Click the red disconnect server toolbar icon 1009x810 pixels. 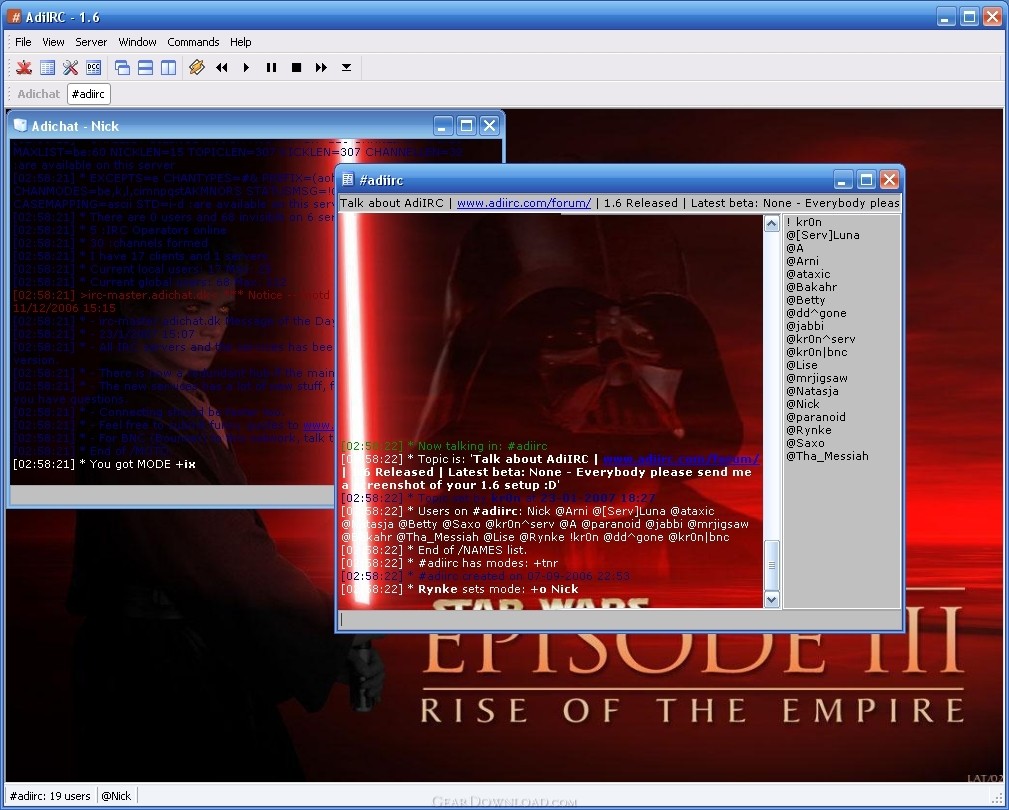(x=24, y=67)
